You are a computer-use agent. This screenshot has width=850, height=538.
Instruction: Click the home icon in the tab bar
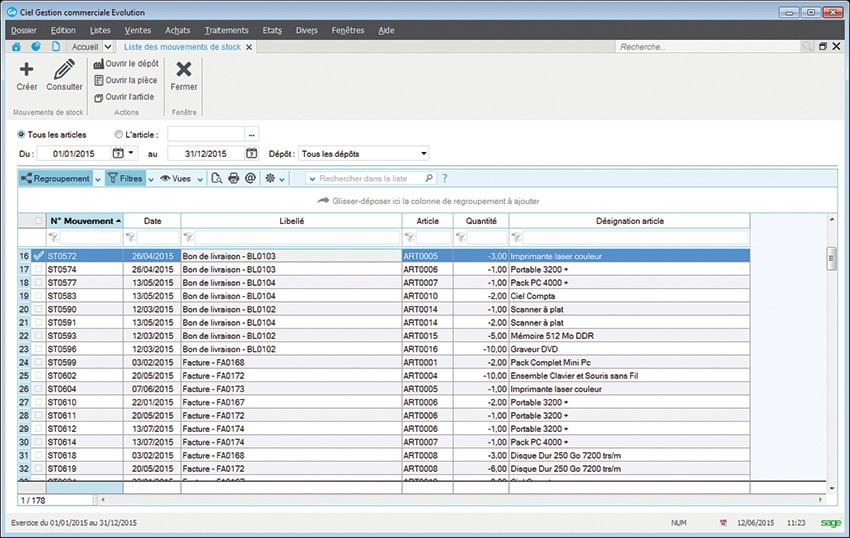pyautogui.click(x=16, y=47)
